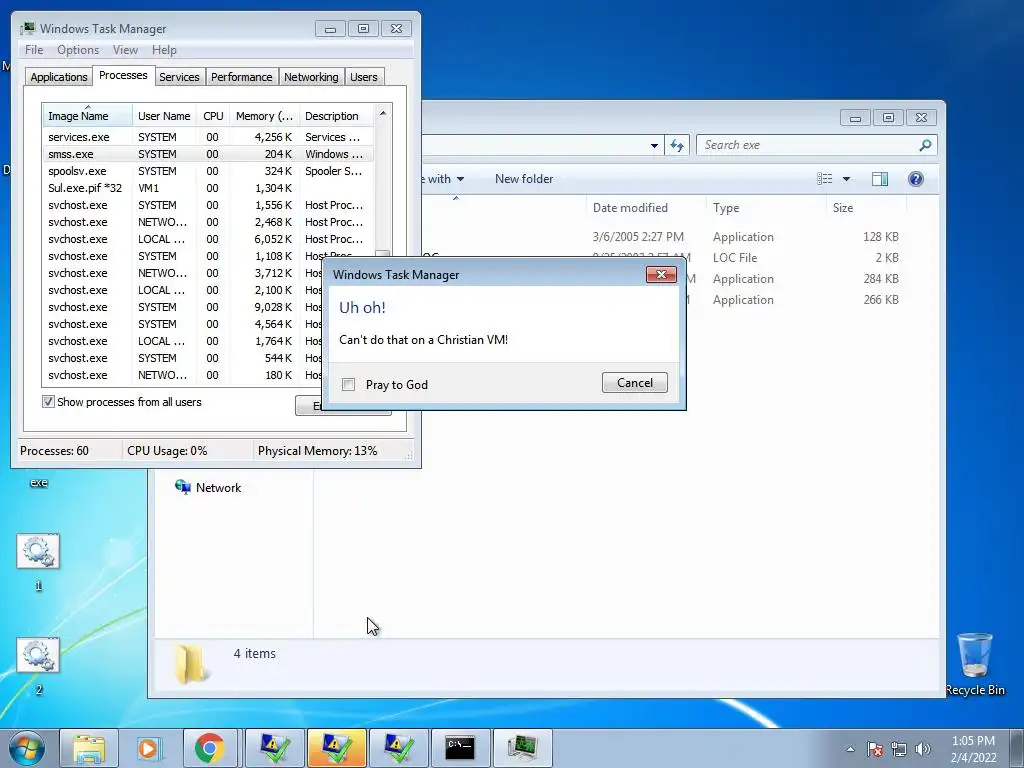The width and height of the screenshot is (1024, 768).
Task: Select the services.exe process row
Action: coord(208,137)
